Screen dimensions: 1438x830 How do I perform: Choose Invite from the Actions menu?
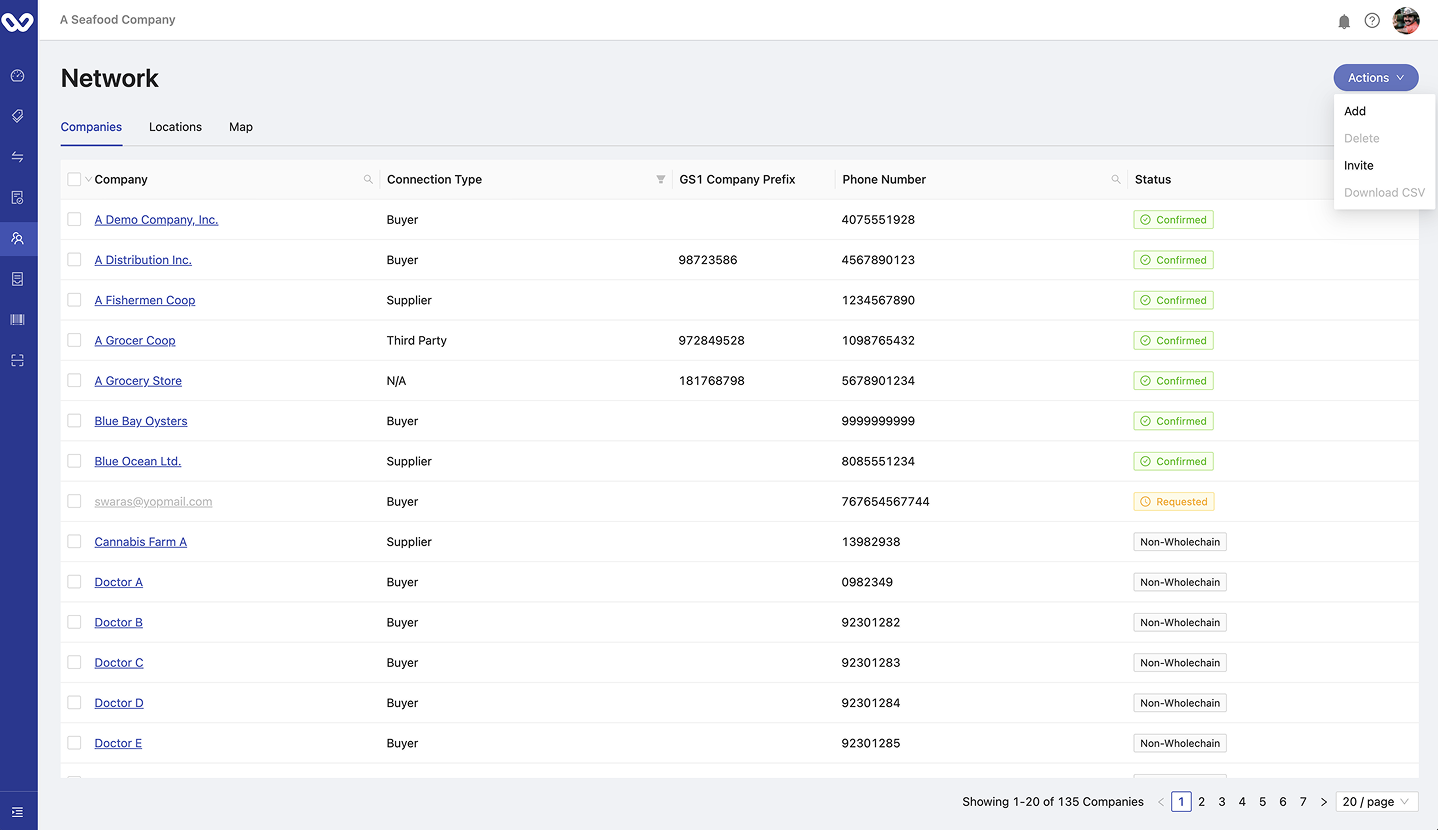coord(1358,166)
